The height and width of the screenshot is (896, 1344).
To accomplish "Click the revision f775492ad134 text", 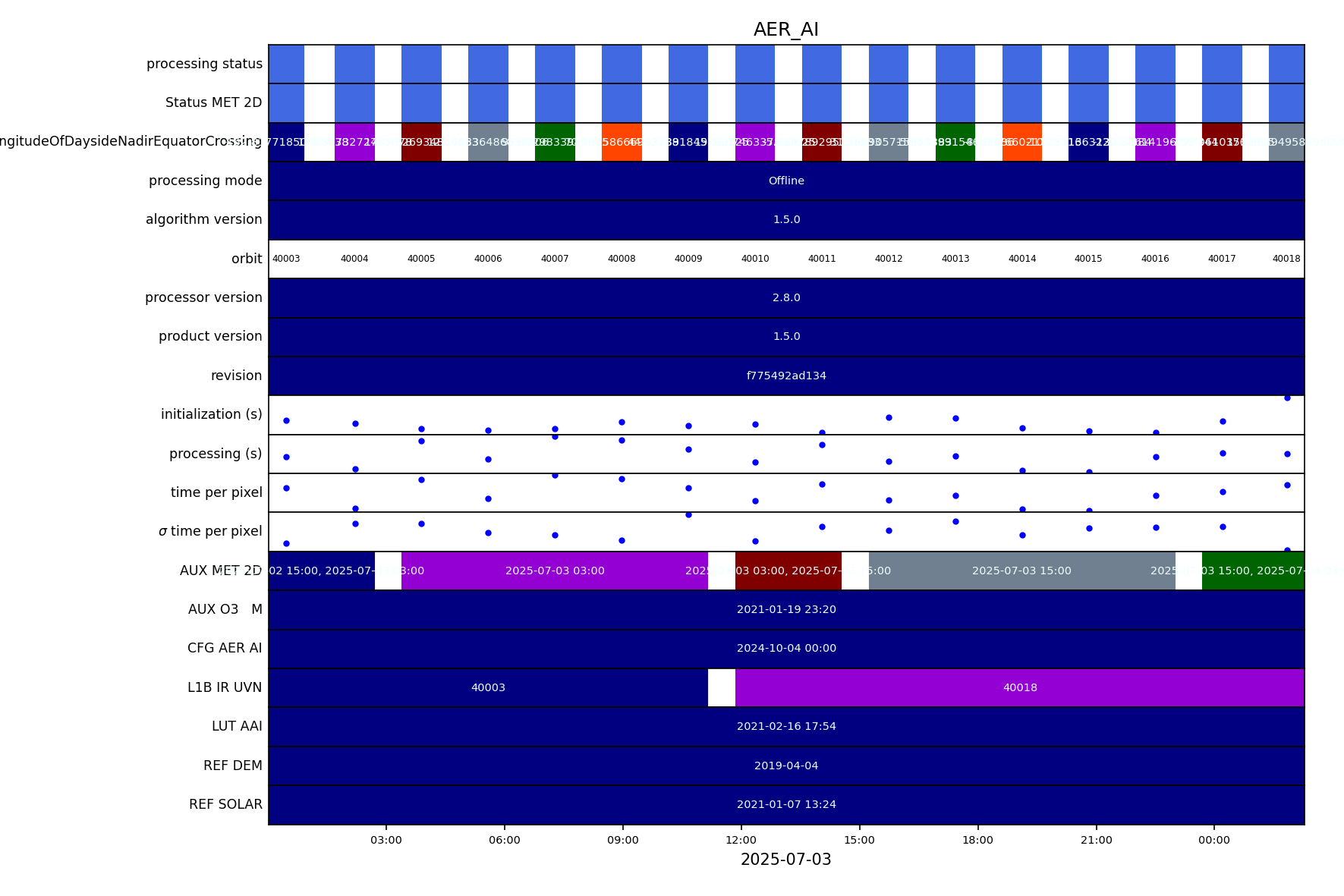I will (x=785, y=376).
